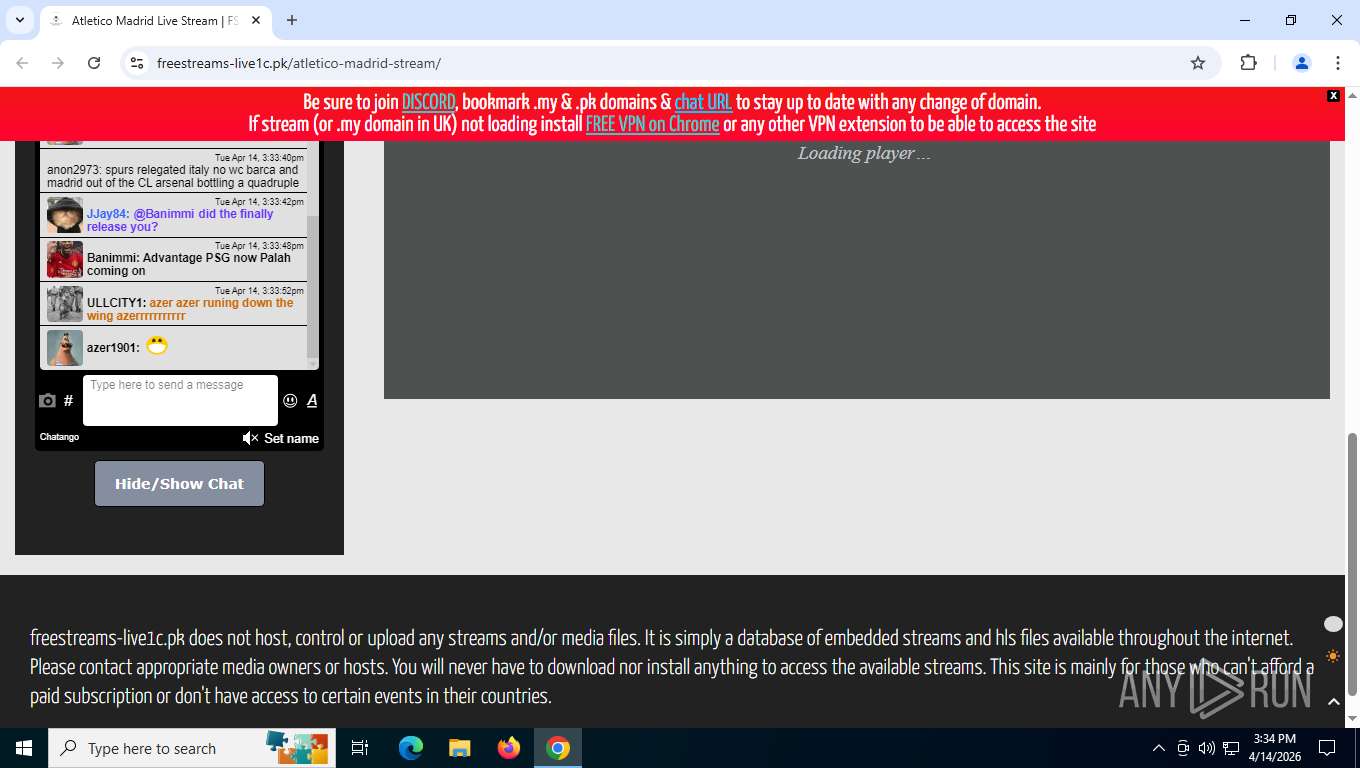
Task: Show hidden system tray icons
Action: [x=1159, y=748]
